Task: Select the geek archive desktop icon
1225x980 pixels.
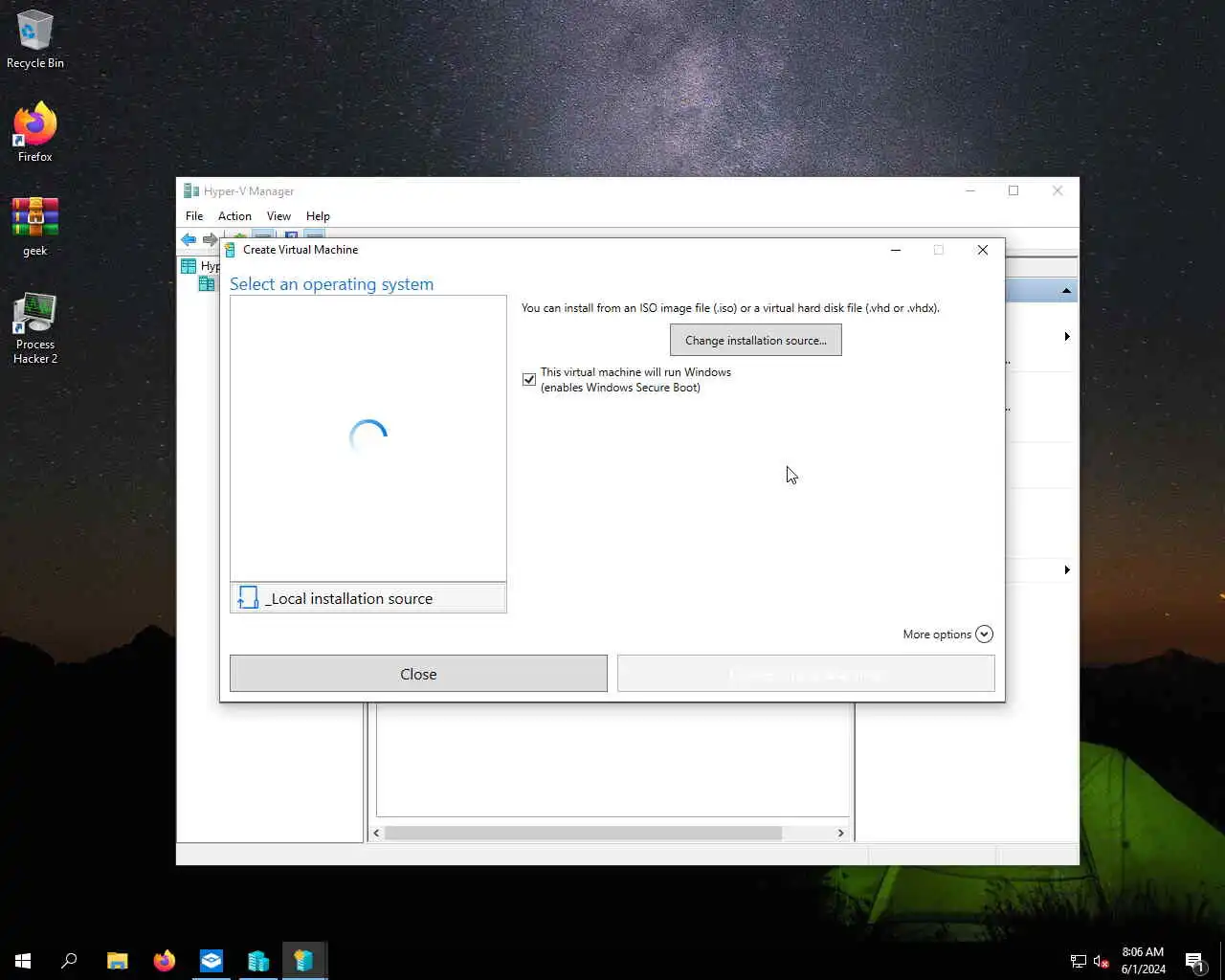Action: [x=35, y=227]
